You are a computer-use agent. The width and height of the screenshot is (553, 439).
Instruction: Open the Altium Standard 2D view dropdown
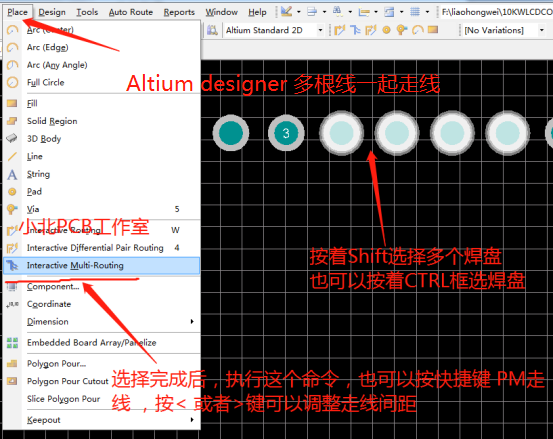[320, 30]
